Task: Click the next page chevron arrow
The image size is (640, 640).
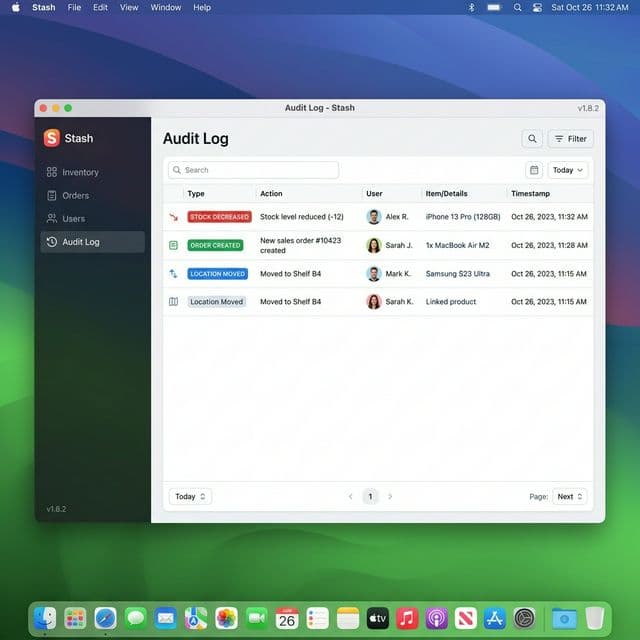Action: tap(390, 496)
